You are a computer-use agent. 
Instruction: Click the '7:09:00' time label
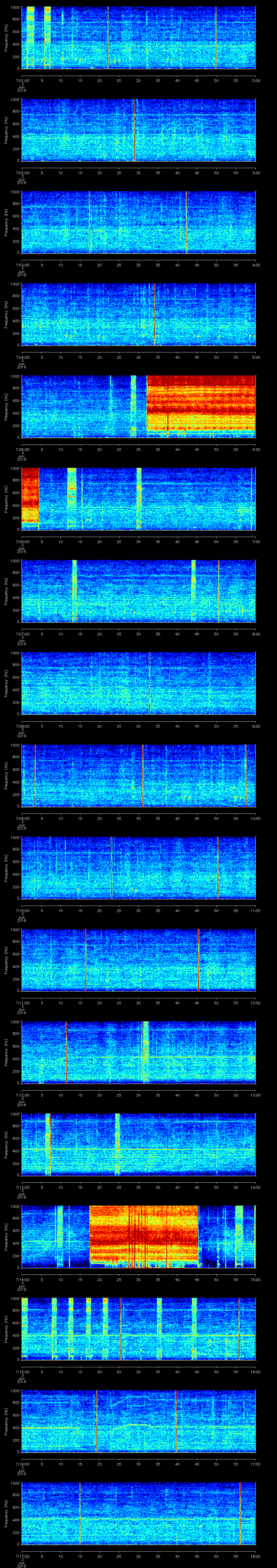[x=22, y=818]
